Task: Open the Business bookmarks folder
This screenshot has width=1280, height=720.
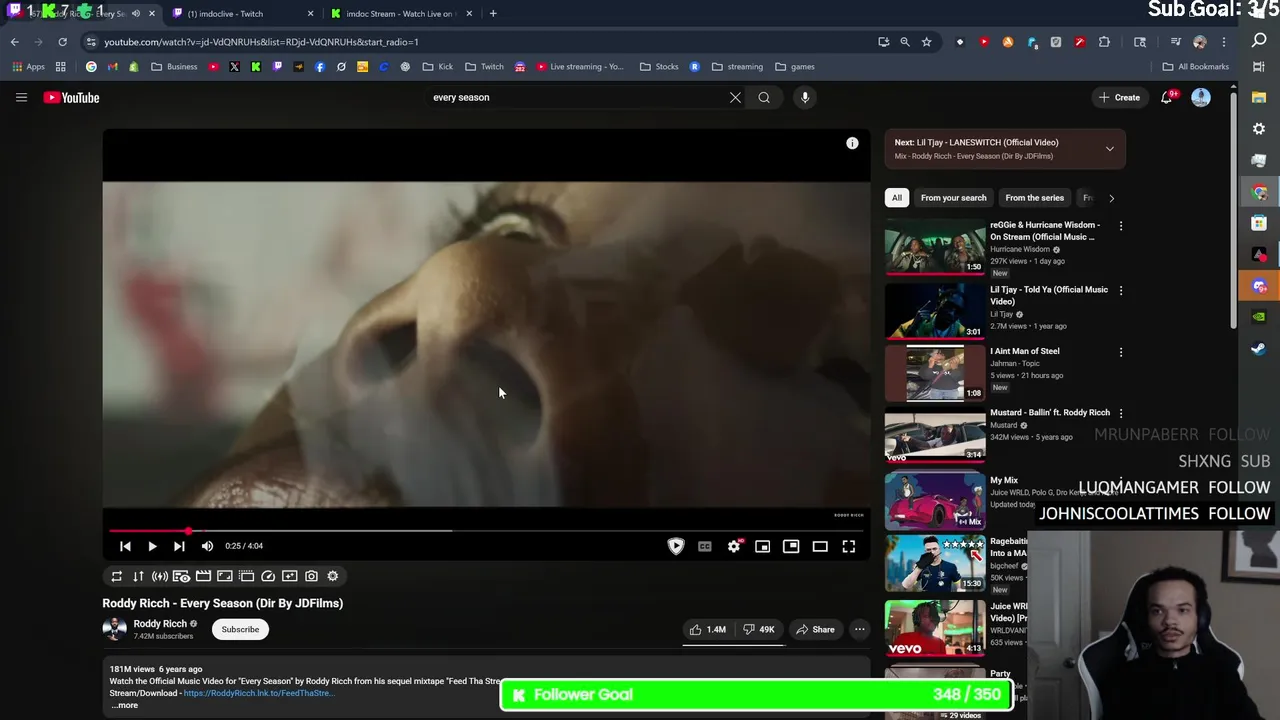Action: click(x=174, y=67)
